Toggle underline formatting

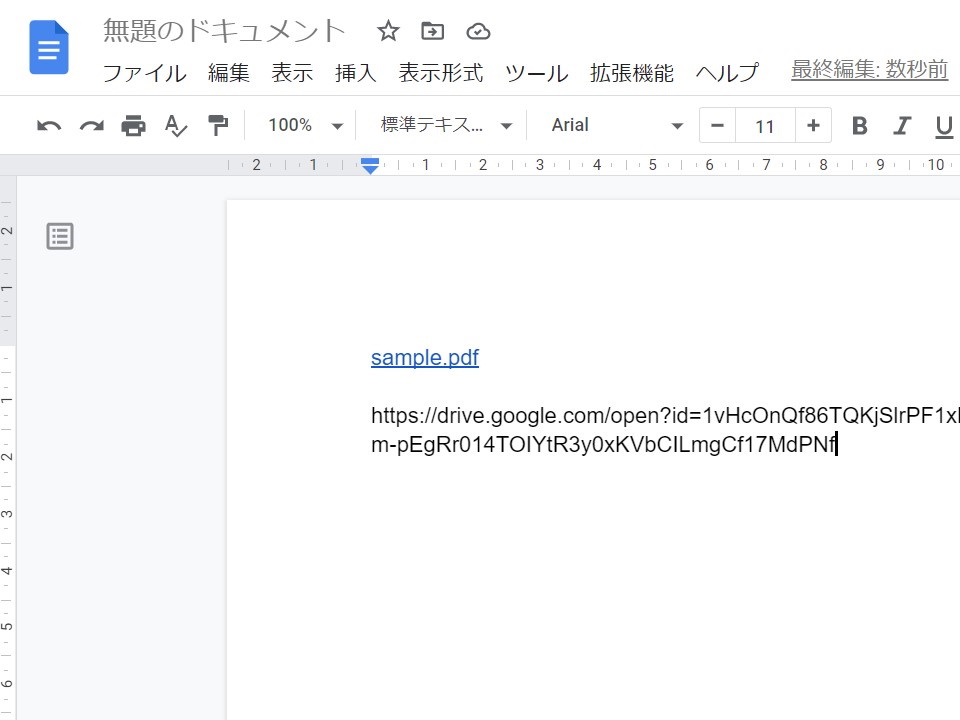[944, 125]
